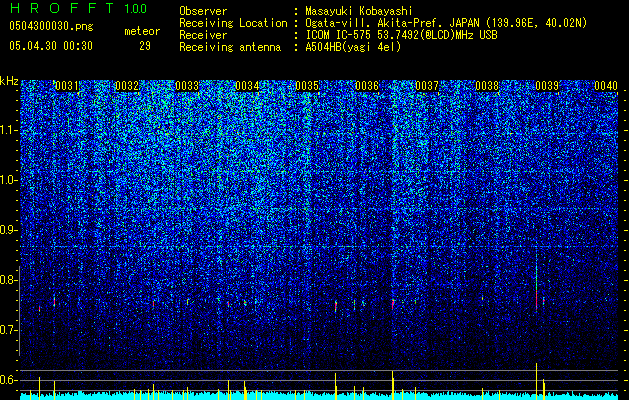Click the 0032 time marker
Image resolution: width=629 pixels, height=400 pixels.
(127, 86)
